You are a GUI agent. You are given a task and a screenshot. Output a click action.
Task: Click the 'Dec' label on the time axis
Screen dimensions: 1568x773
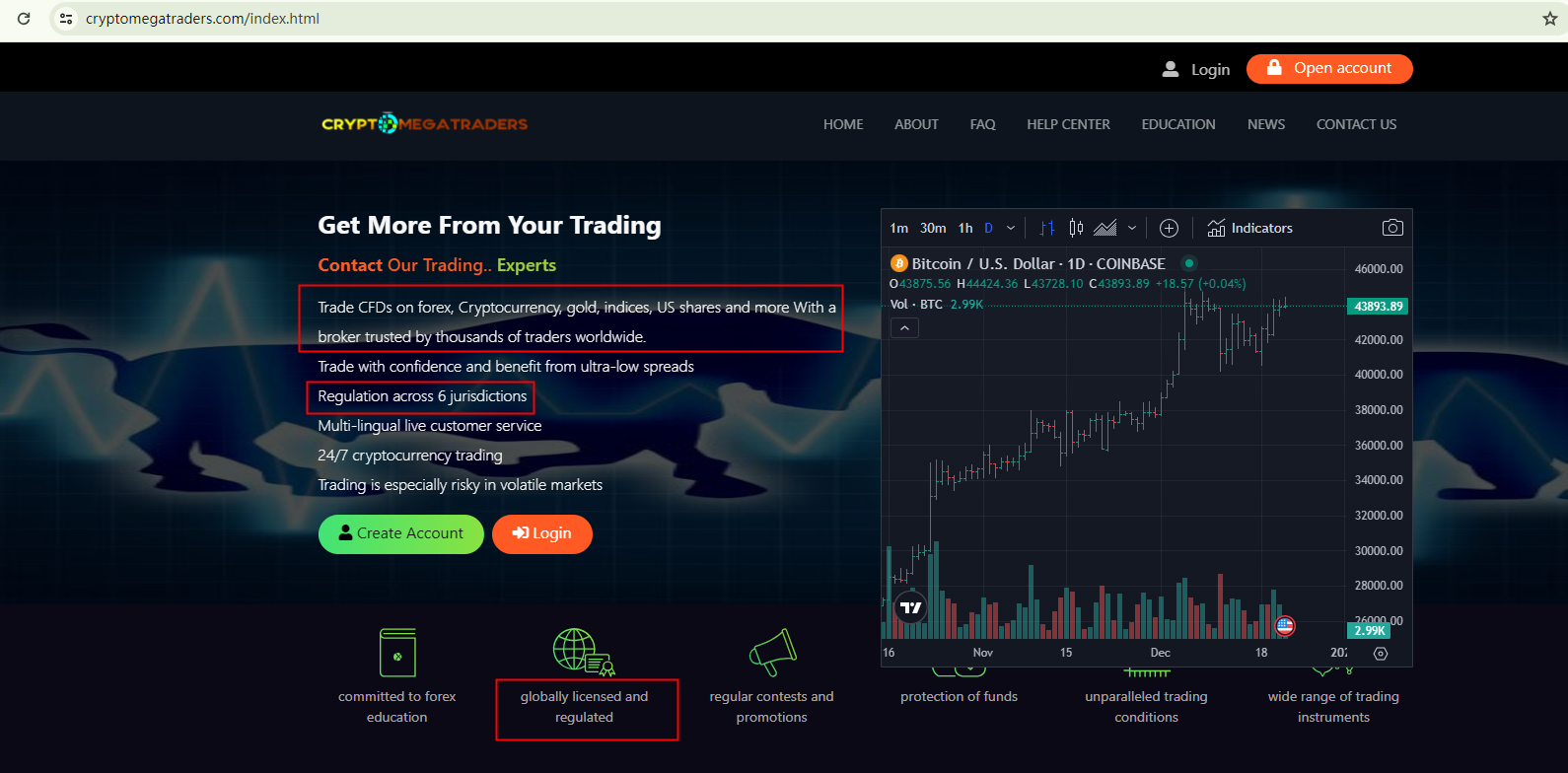click(1161, 653)
